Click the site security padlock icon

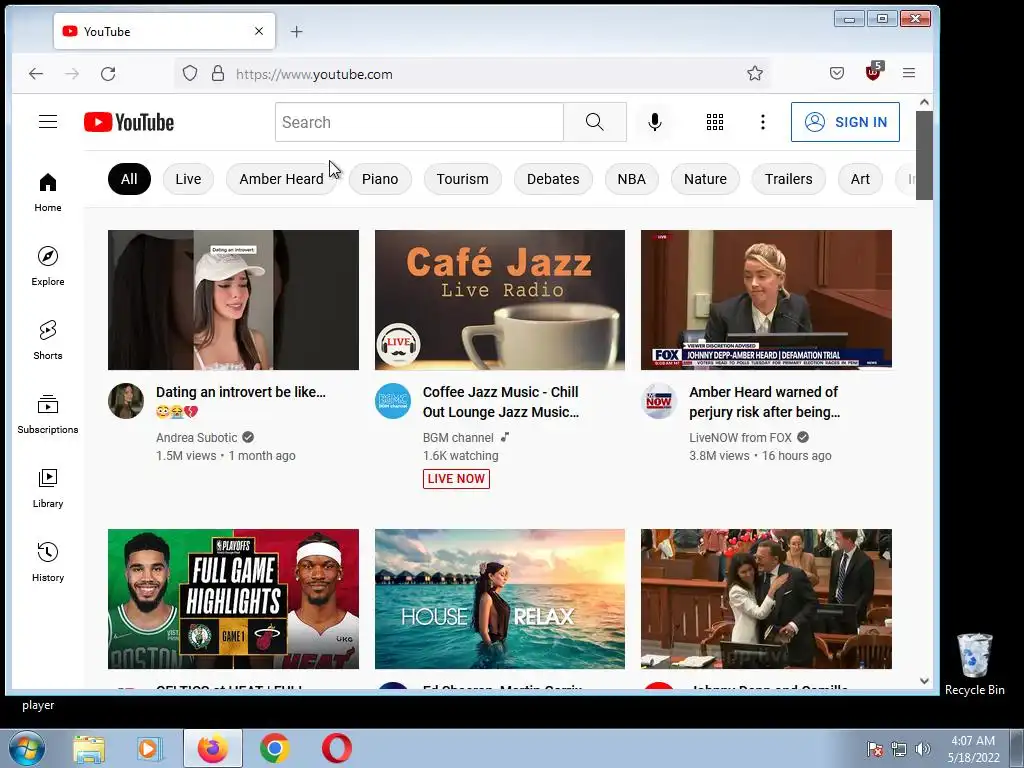(218, 73)
